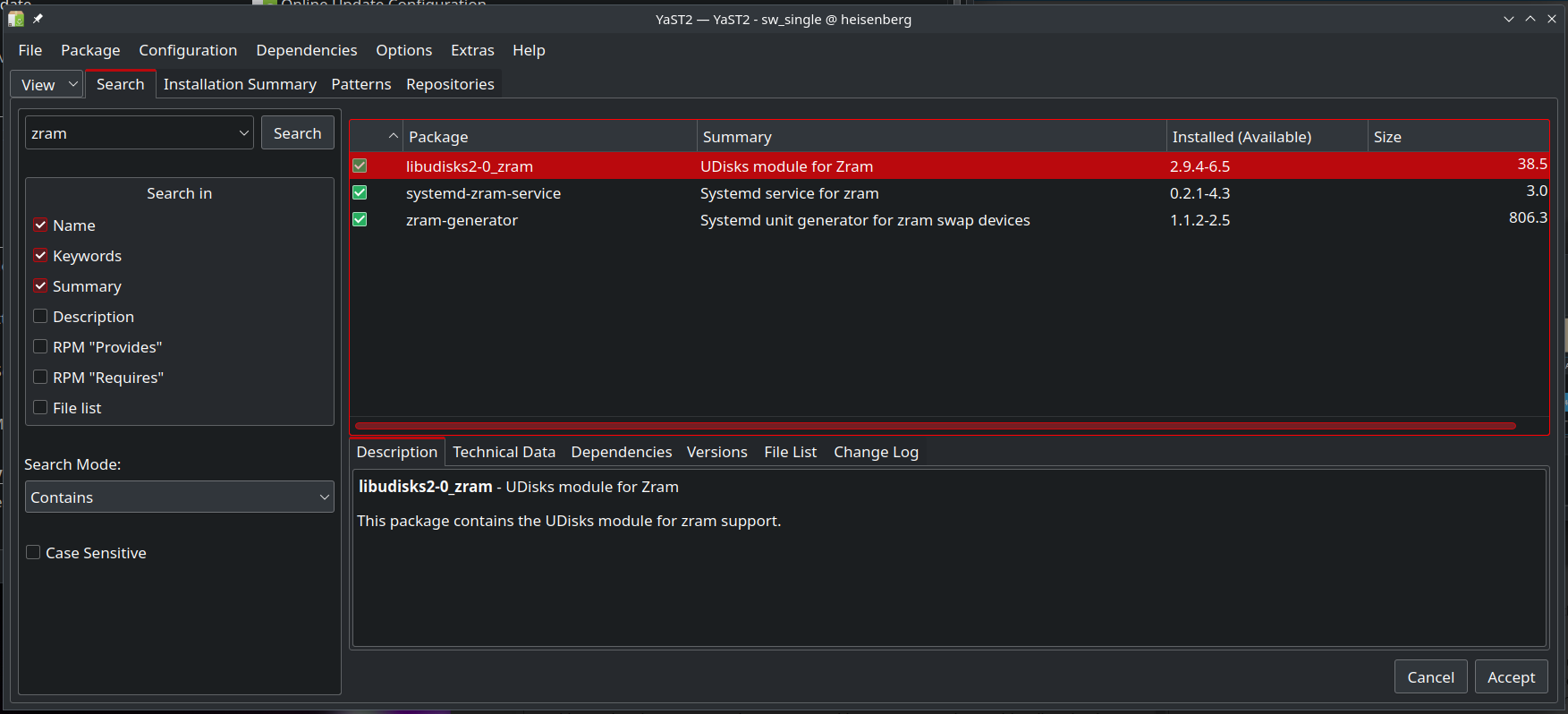Open the Configuration menu
This screenshot has height=714, width=1568.
pyautogui.click(x=188, y=50)
